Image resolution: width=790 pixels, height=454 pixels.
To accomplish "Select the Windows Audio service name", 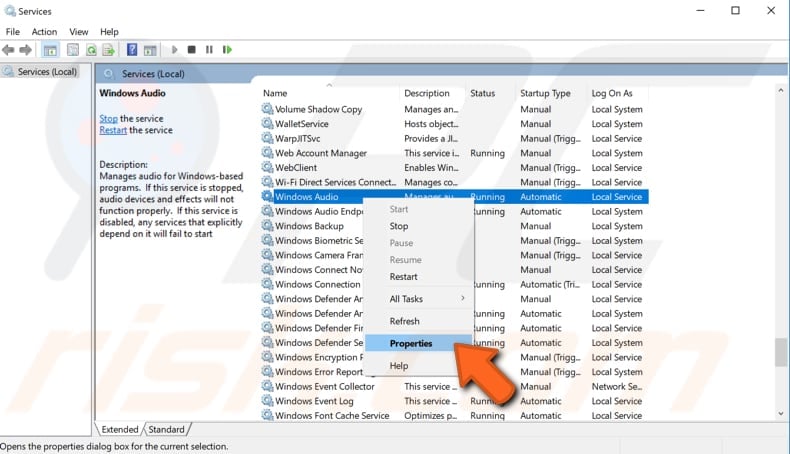I will (x=306, y=197).
